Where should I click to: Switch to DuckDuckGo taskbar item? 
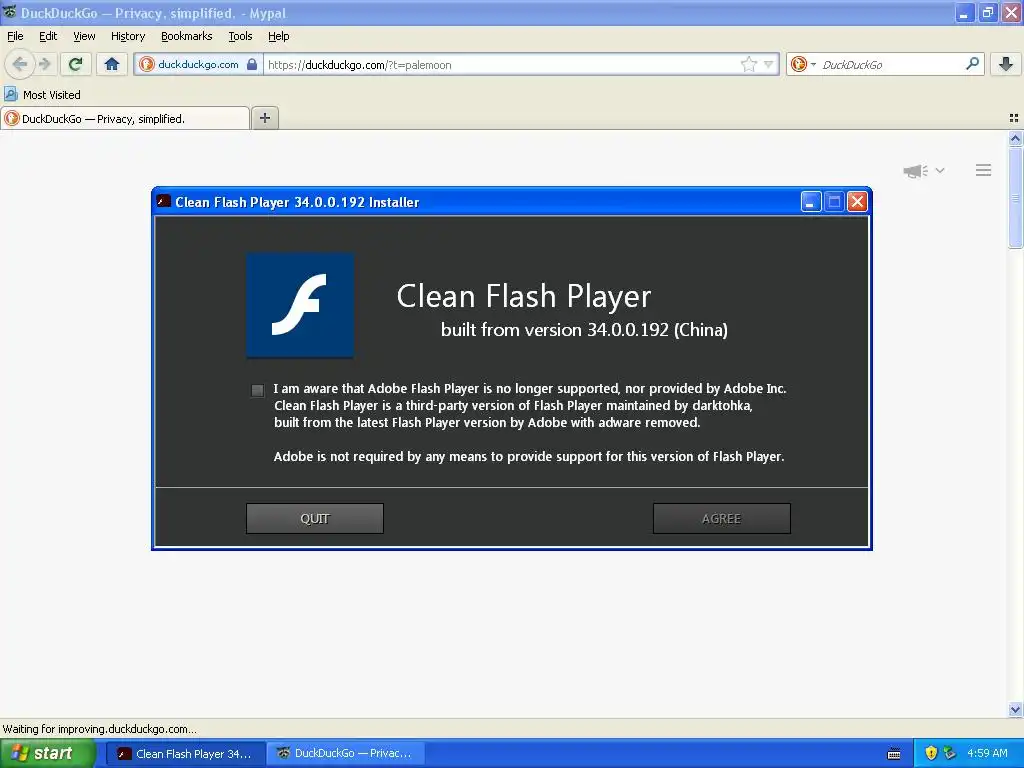[x=347, y=754]
